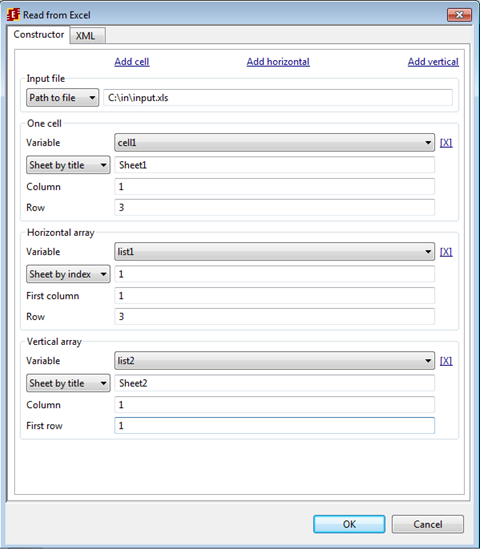Viewport: 482px width, 549px height.
Task: Click the Add horizontal link
Action: pos(278,62)
